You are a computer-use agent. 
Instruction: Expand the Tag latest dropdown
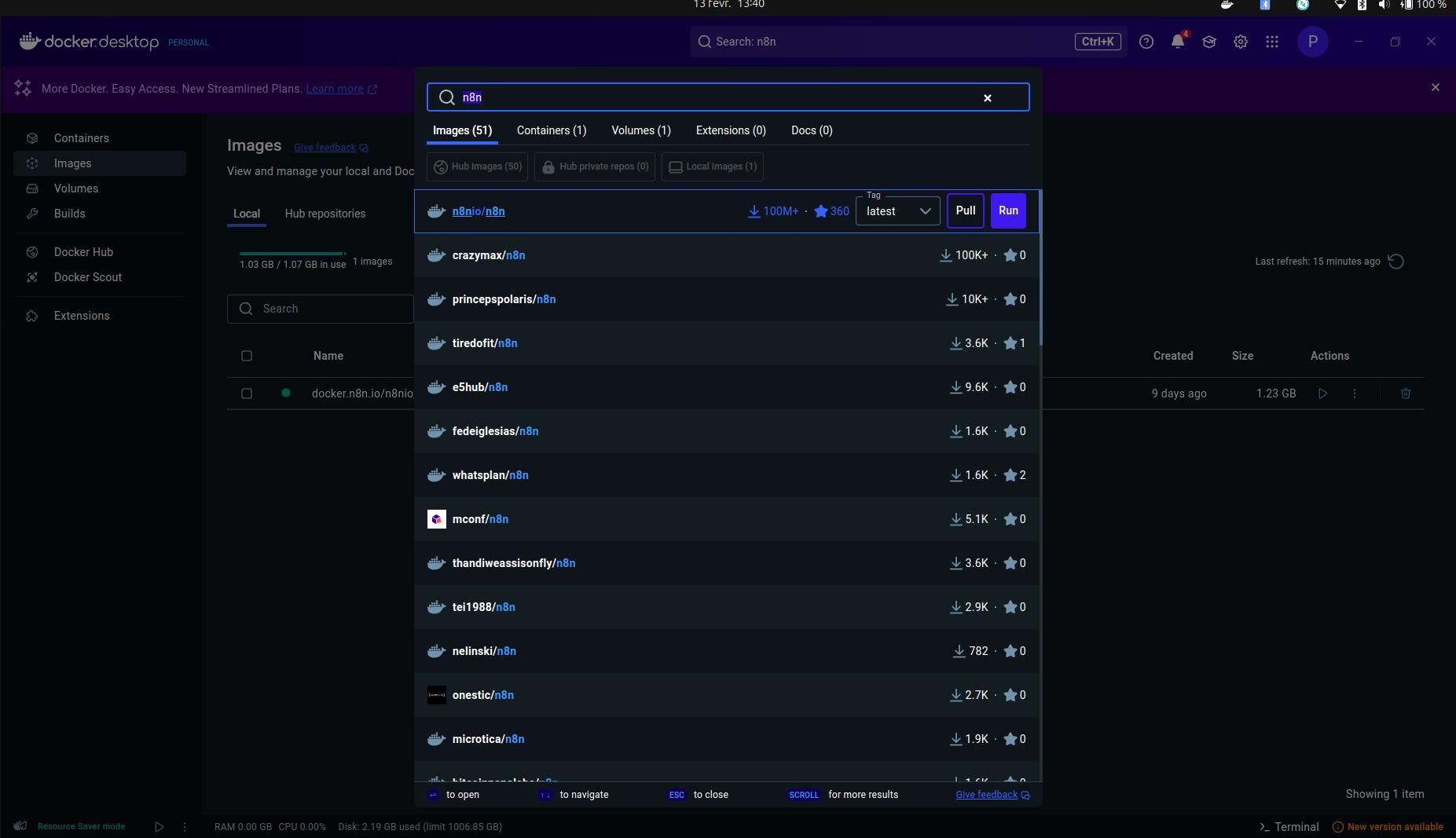[898, 211]
